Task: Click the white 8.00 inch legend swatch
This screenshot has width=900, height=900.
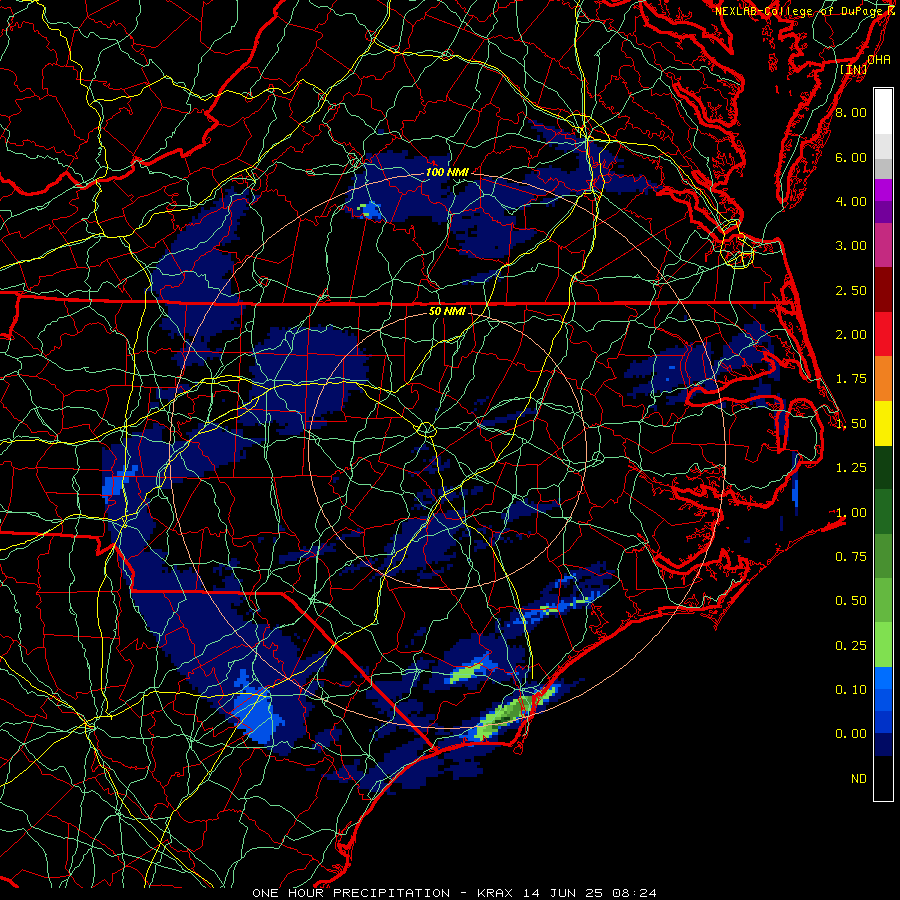Action: click(883, 112)
